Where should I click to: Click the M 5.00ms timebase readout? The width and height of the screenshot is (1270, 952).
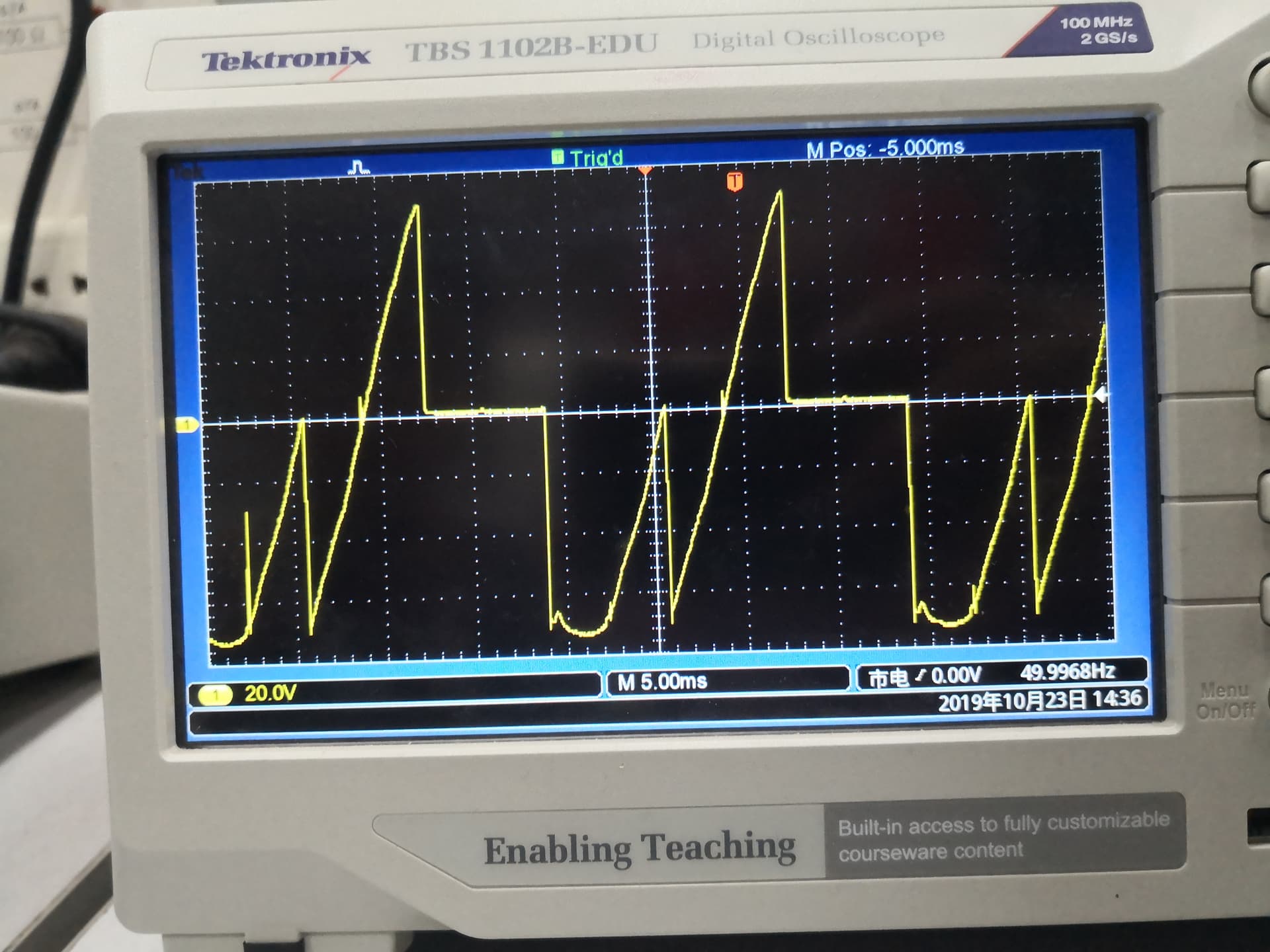pyautogui.click(x=661, y=682)
